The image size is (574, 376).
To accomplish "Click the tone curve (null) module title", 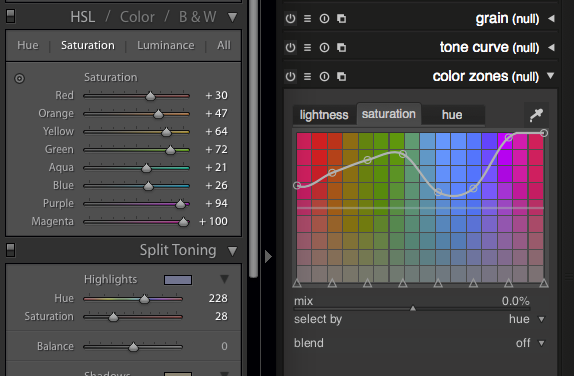I will [x=489, y=47].
